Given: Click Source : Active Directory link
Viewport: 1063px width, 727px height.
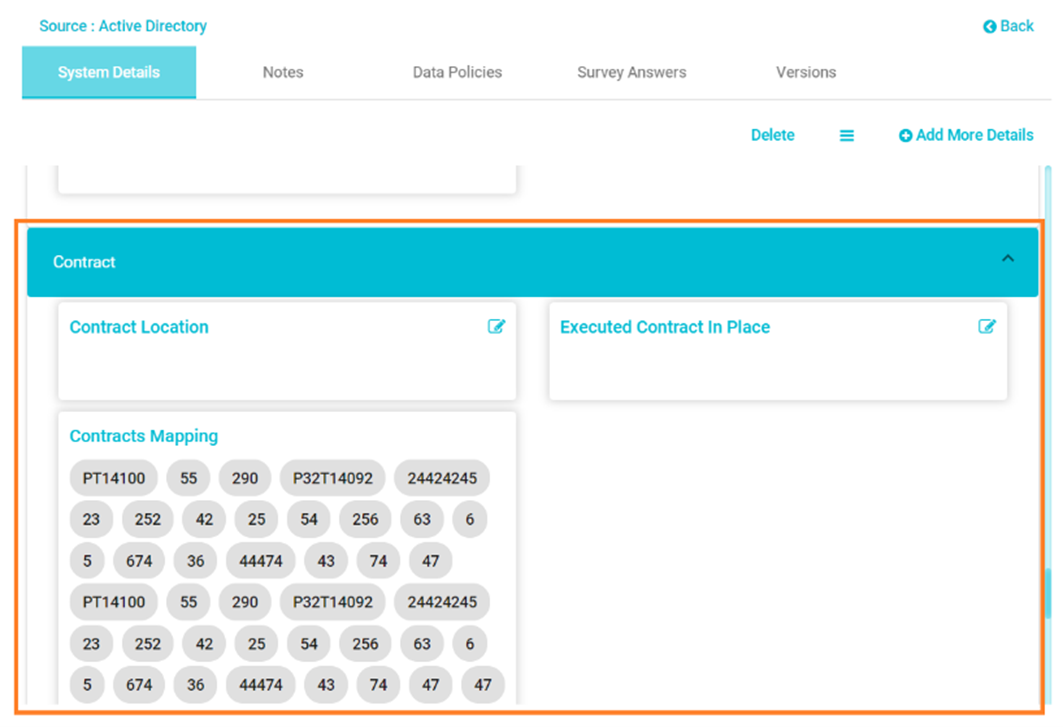Looking at the screenshot, I should (x=123, y=26).
